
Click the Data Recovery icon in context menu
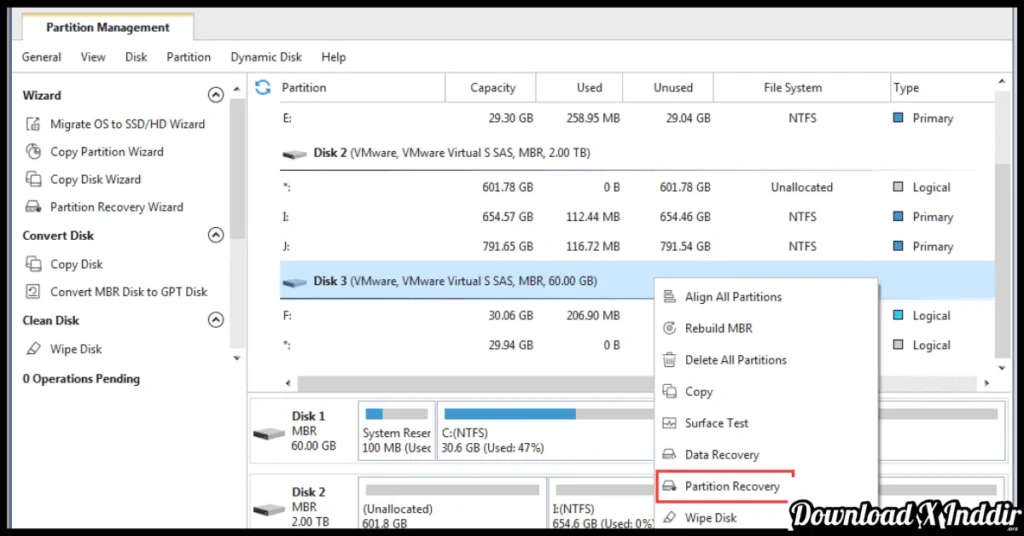(x=669, y=454)
